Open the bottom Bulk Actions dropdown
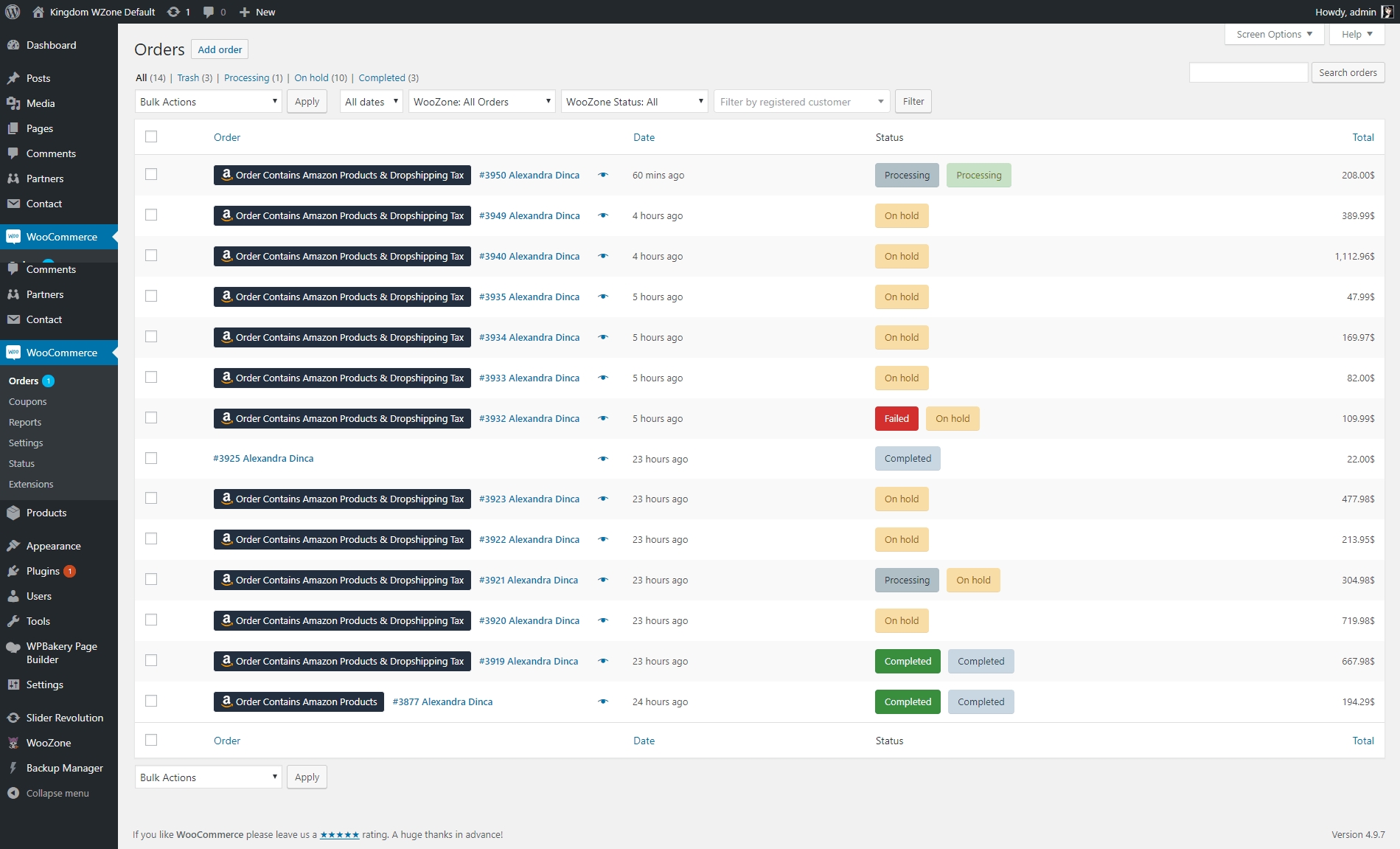 coord(209,777)
